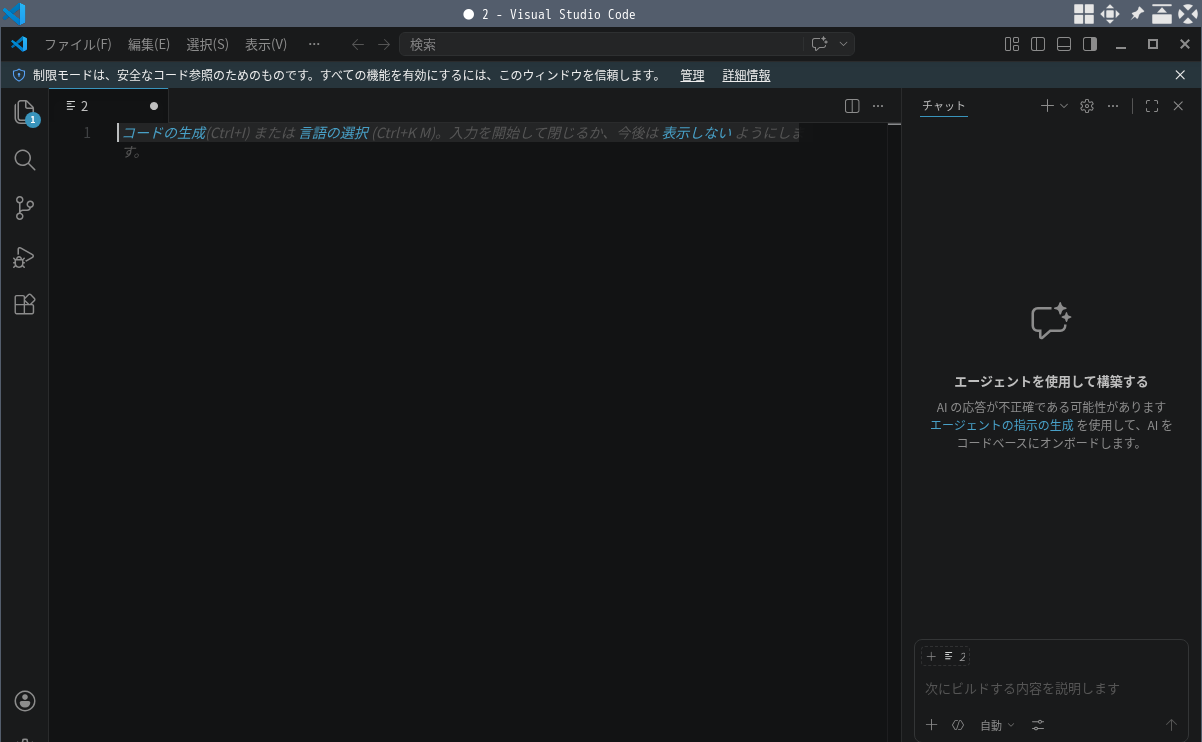This screenshot has height=742, width=1202.
Task: Open Customize Layout icon
Action: pyautogui.click(x=1012, y=44)
